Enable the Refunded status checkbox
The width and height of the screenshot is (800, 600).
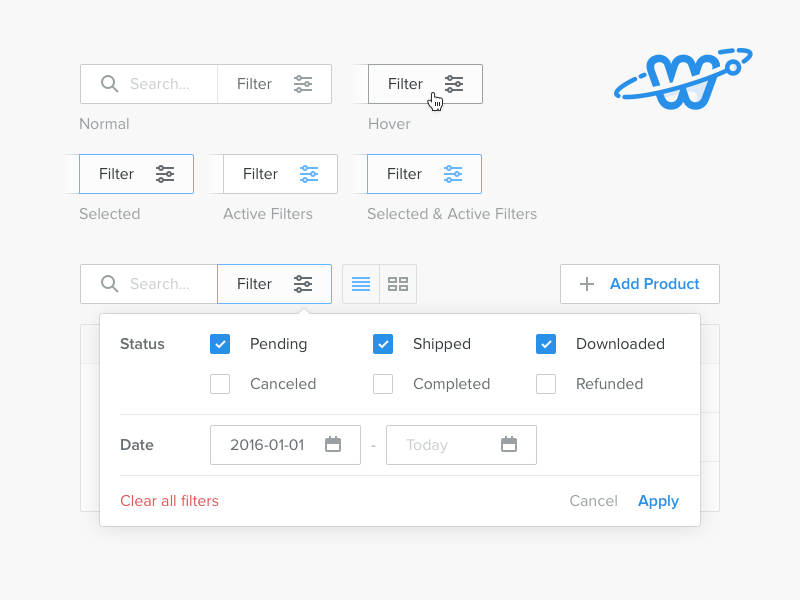coord(546,383)
